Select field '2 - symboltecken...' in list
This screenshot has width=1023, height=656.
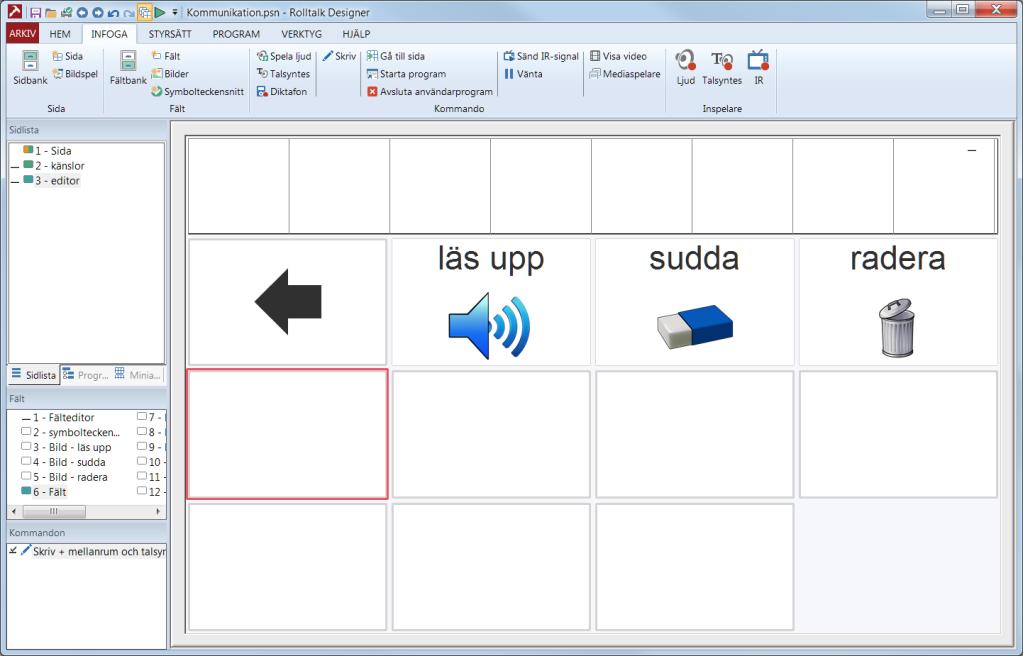click(70, 433)
